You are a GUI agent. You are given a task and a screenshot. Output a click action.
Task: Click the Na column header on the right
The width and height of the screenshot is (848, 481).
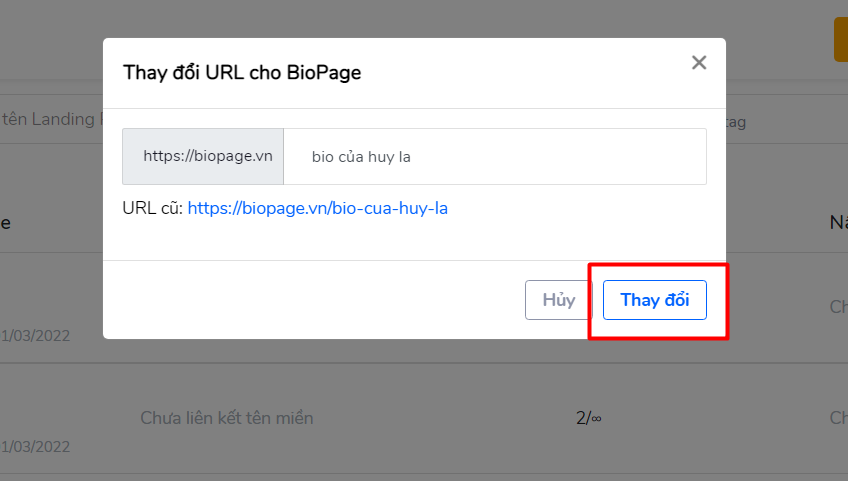coord(839,222)
